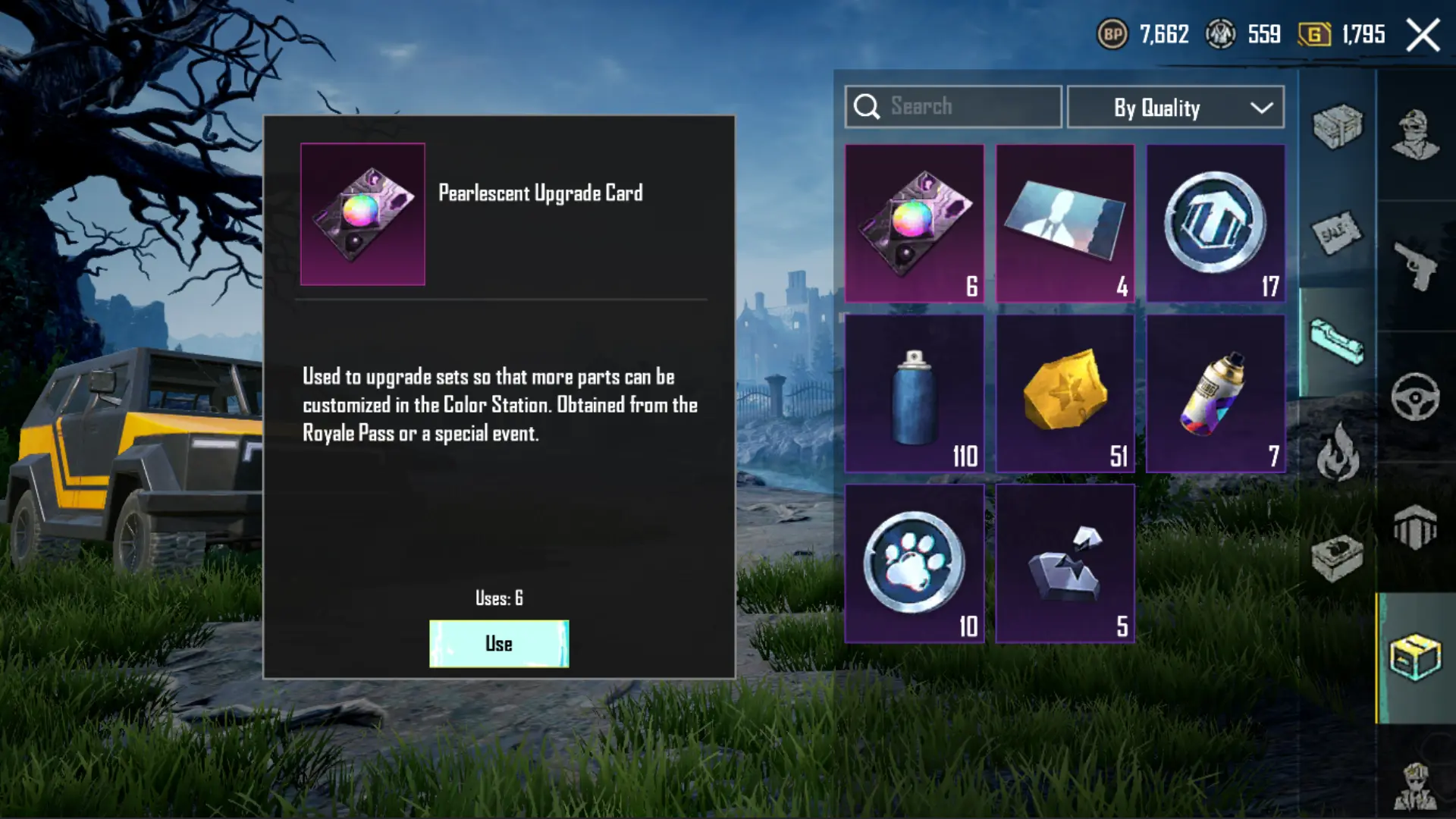Select the gold star nugget item
The image size is (1456, 819).
pos(1065,394)
